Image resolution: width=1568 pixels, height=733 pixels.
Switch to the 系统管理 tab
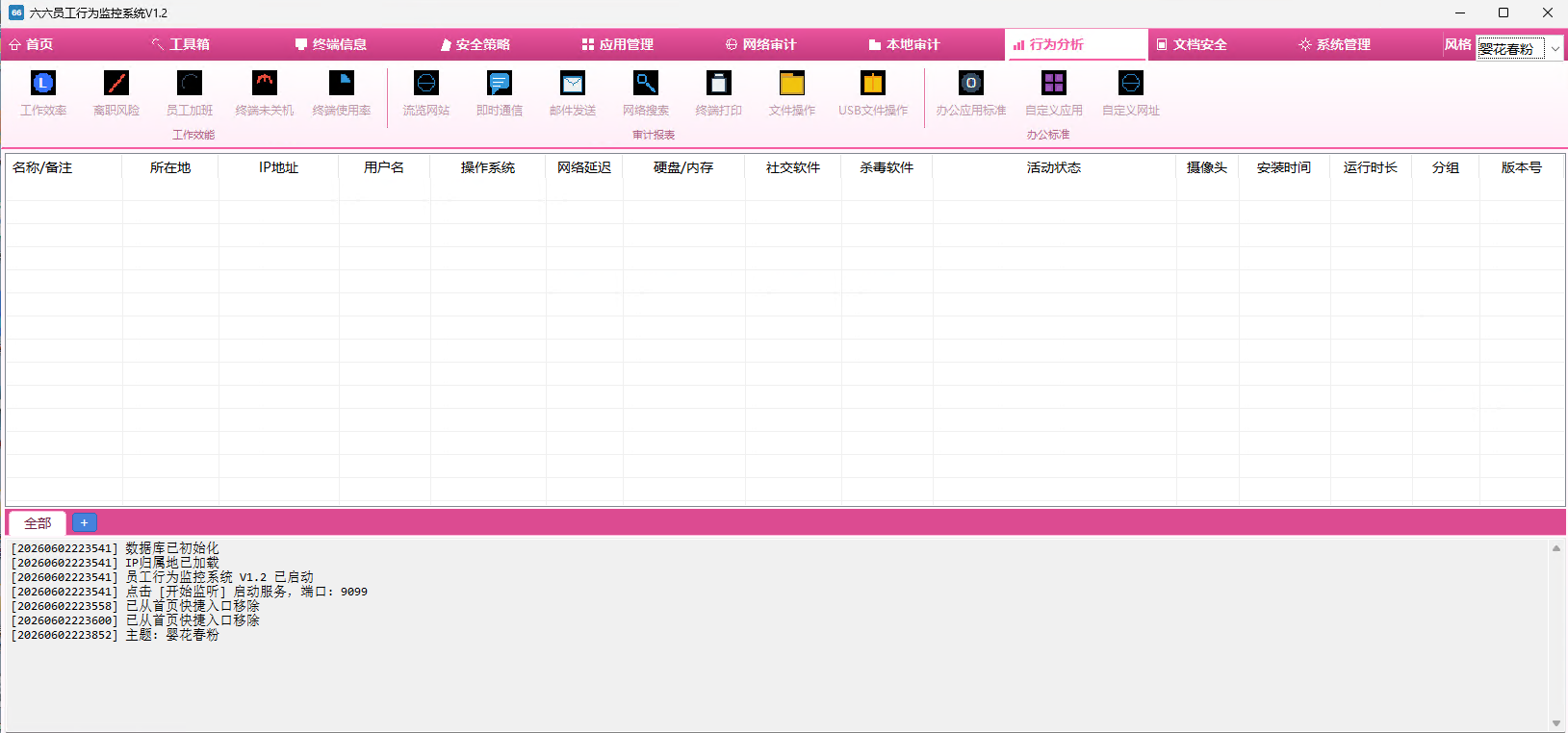[1334, 44]
